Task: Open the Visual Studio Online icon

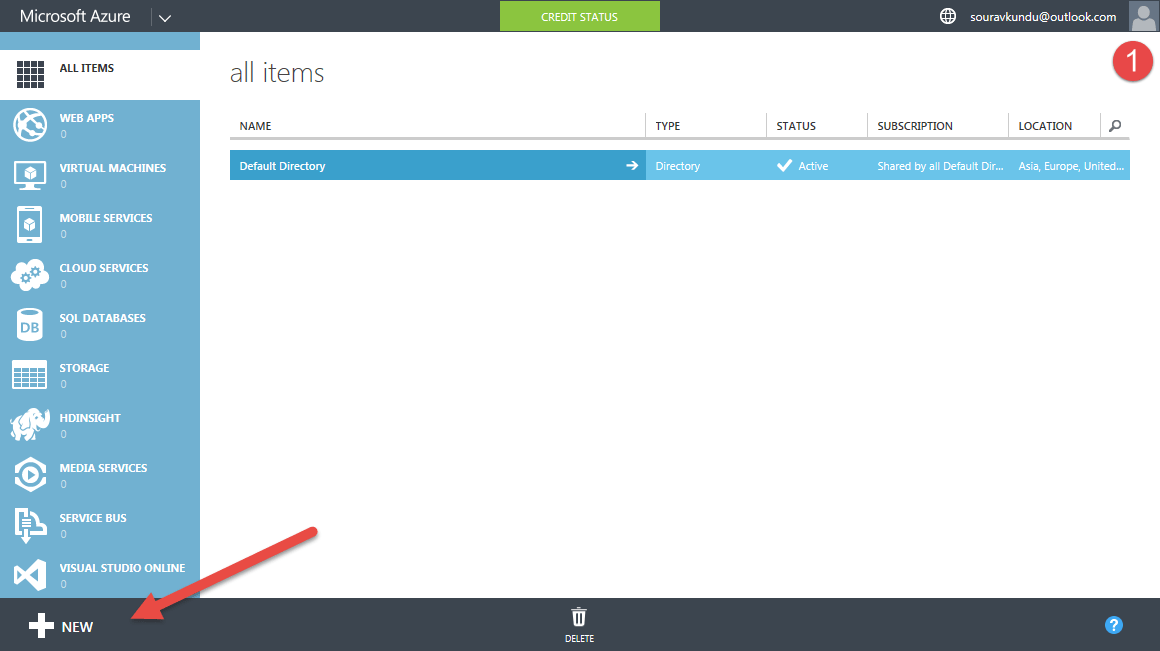Action: pyautogui.click(x=30, y=576)
